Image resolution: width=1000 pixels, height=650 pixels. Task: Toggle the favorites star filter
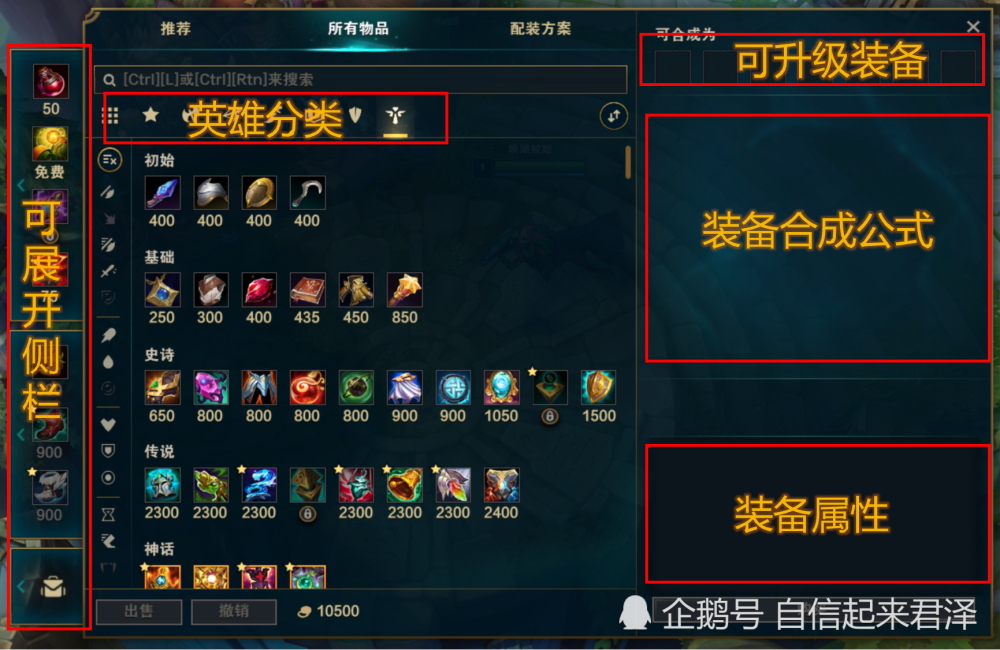tap(151, 115)
